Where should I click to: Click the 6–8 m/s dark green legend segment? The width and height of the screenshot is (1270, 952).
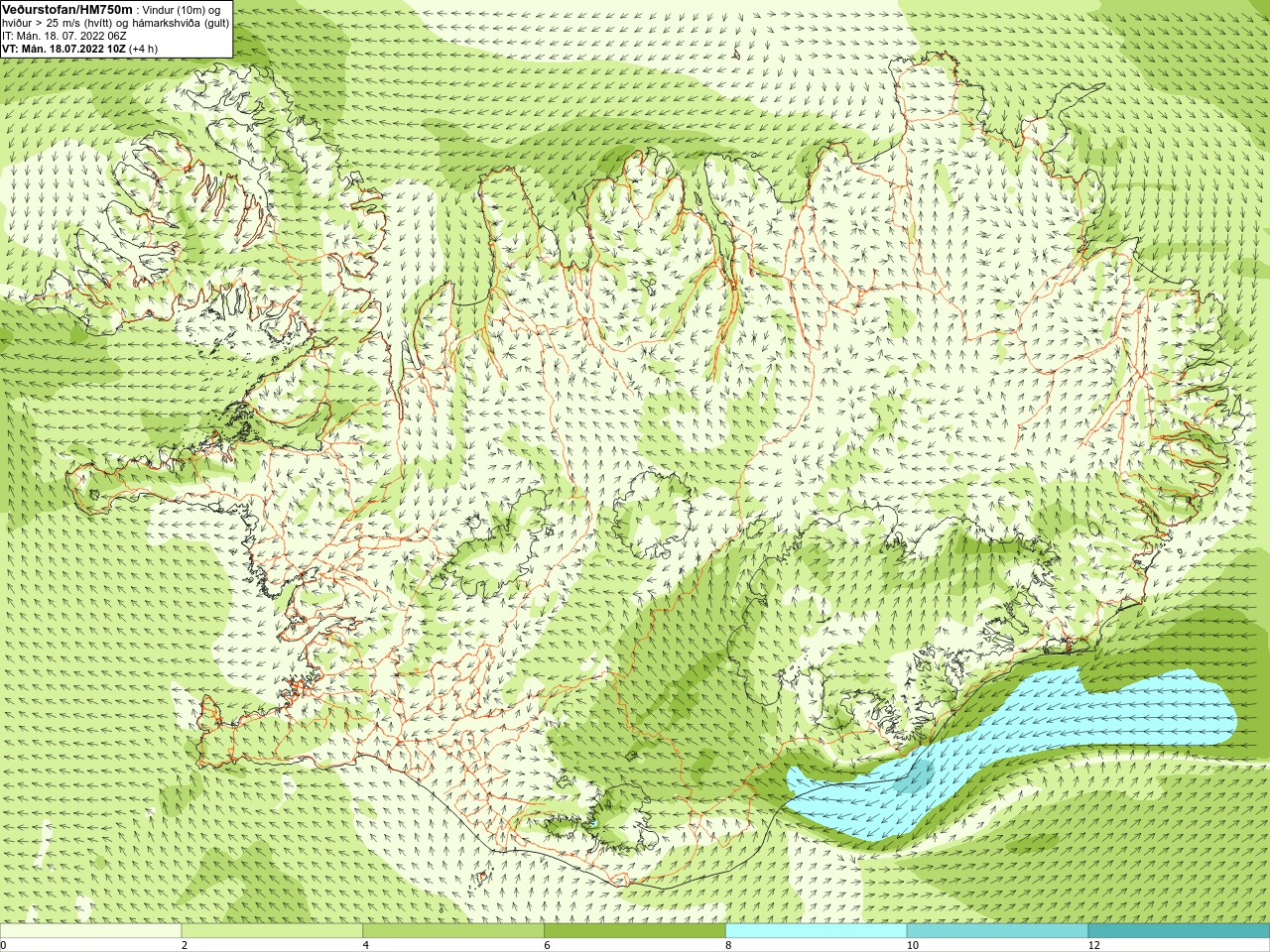coord(635,931)
